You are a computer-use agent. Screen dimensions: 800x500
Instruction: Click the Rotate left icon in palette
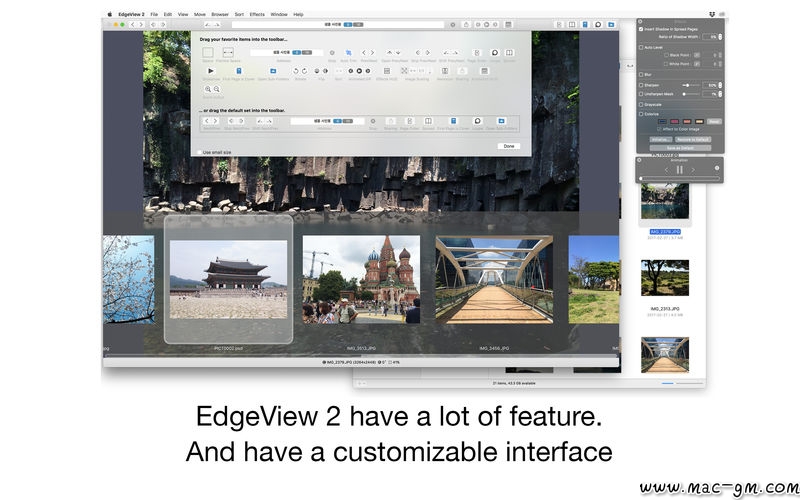(296, 71)
